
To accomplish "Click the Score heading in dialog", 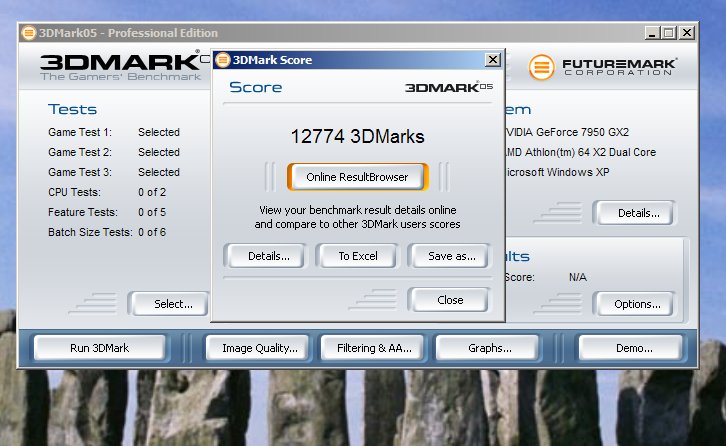I will pyautogui.click(x=256, y=87).
